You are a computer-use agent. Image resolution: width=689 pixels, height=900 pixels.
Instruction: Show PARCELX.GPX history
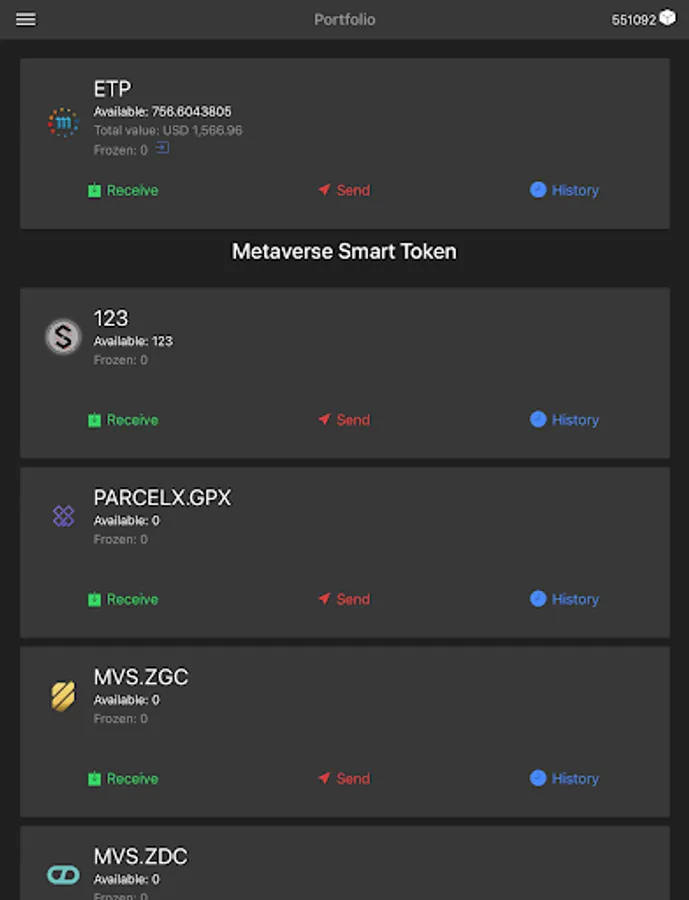[x=564, y=599]
